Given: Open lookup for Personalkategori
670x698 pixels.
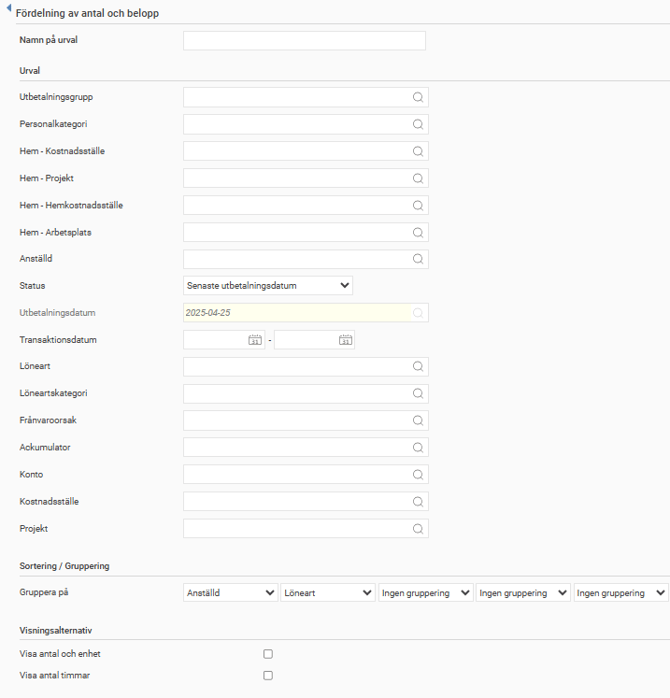Looking at the screenshot, I should (x=418, y=124).
